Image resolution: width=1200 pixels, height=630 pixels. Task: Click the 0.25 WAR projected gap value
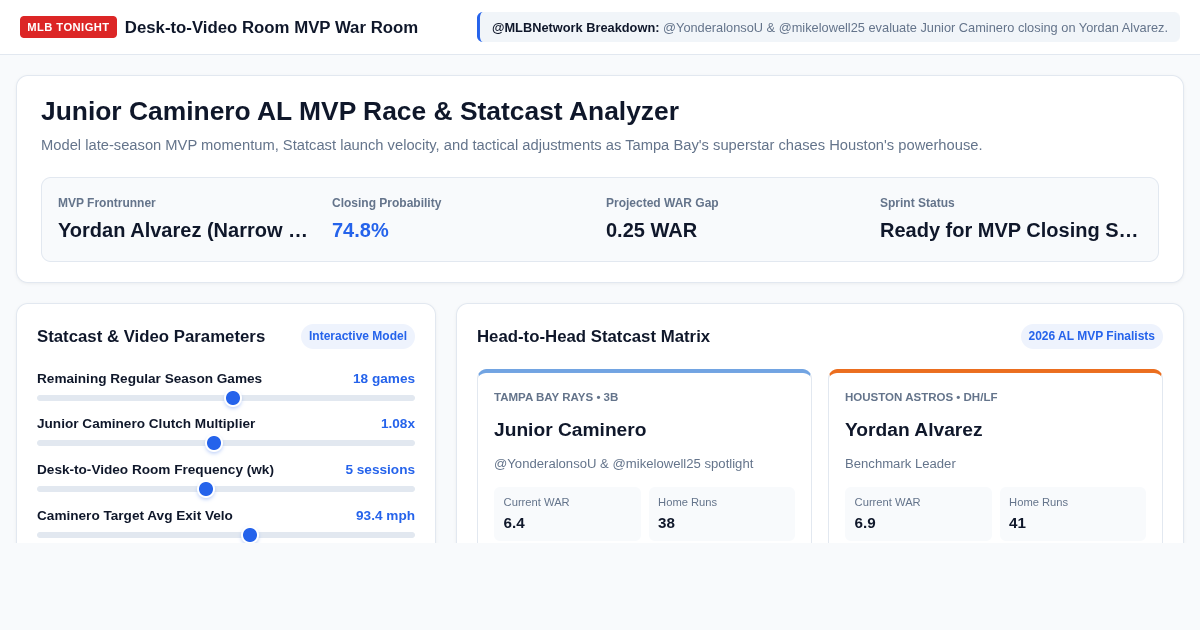point(651,230)
